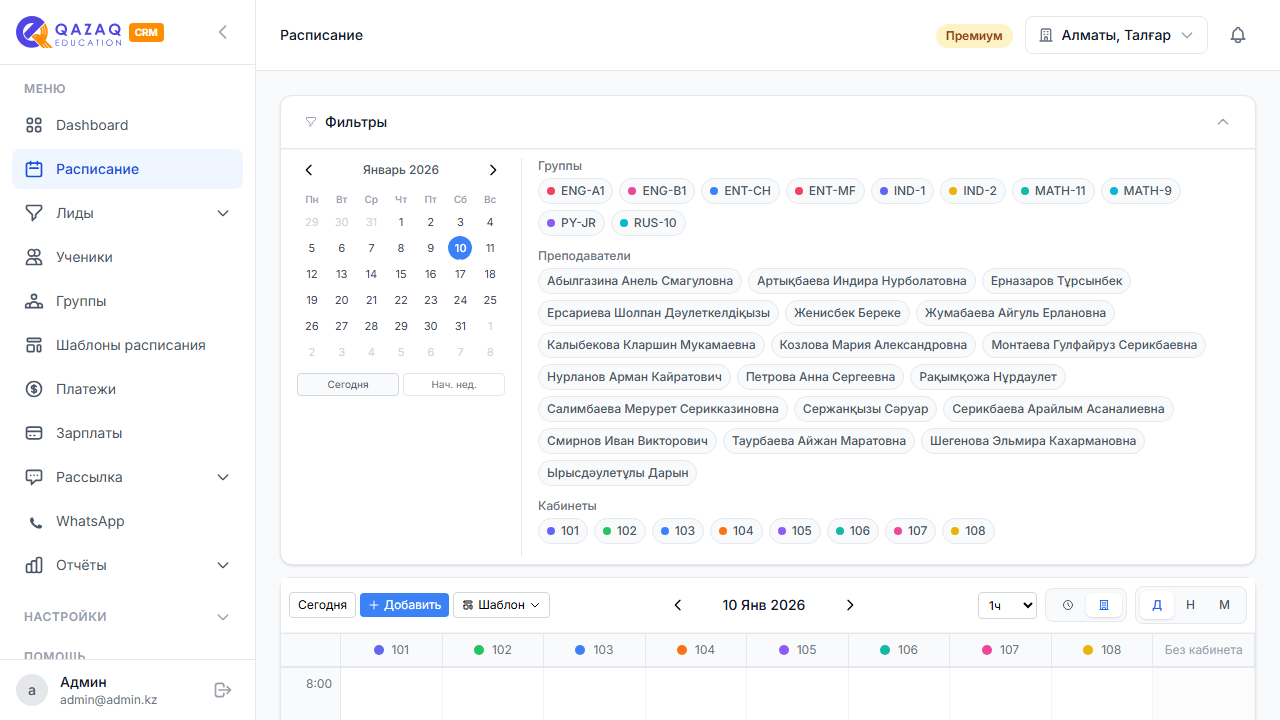Expand the Отчёты submenu
This screenshot has height=720, width=1280.
(x=127, y=565)
